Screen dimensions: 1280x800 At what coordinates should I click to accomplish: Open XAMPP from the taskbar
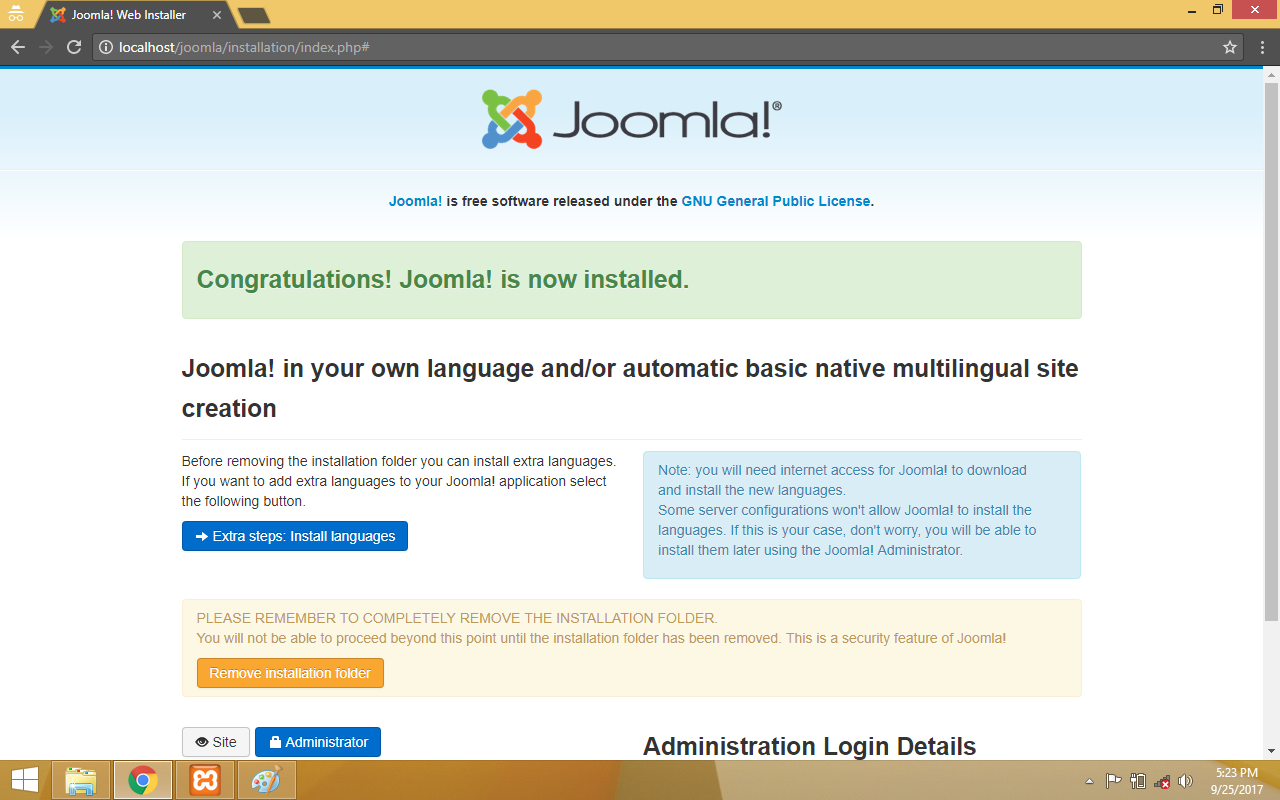(x=205, y=780)
